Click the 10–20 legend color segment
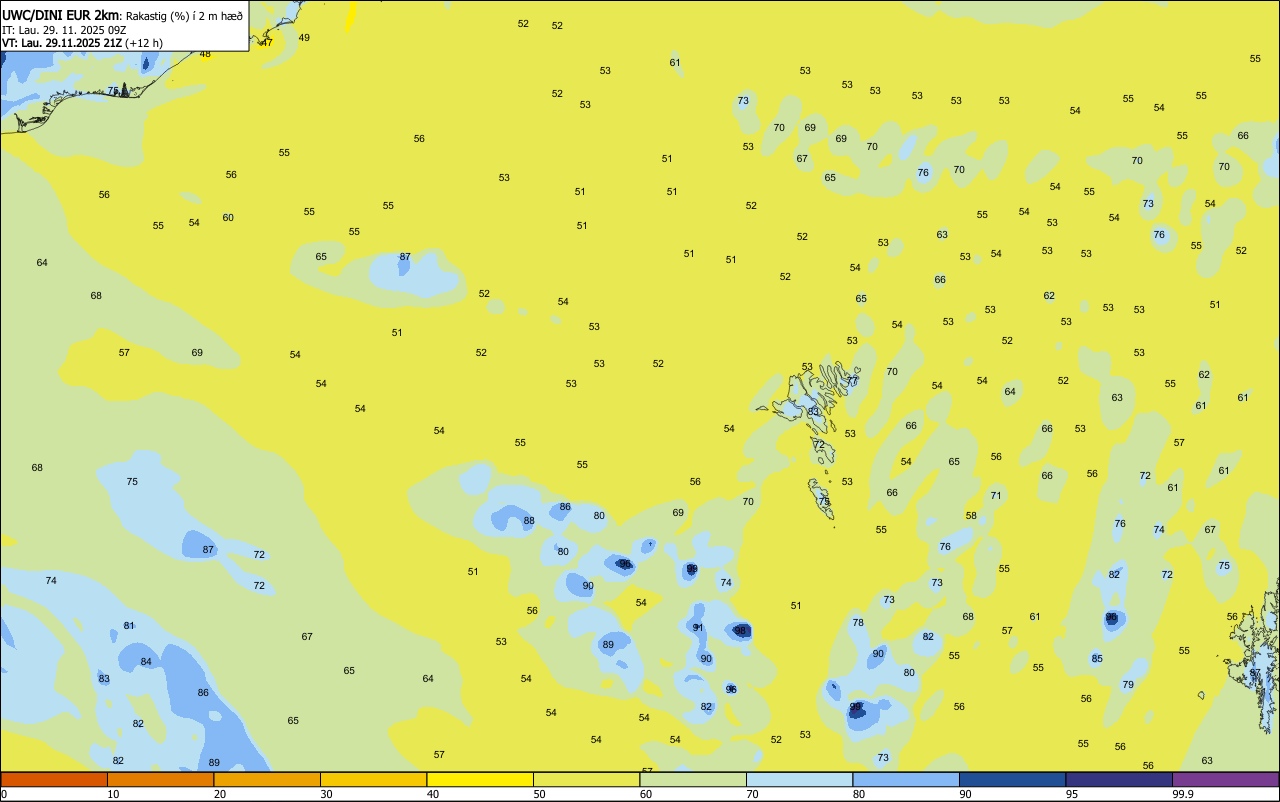 (x=160, y=779)
